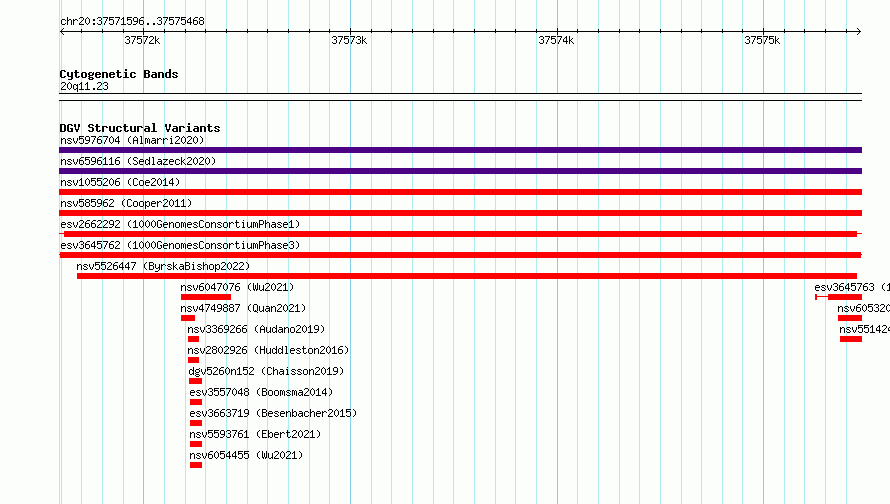This screenshot has height=504, width=890.
Task: Open the nsv55142 variant label
Action: coord(864,329)
